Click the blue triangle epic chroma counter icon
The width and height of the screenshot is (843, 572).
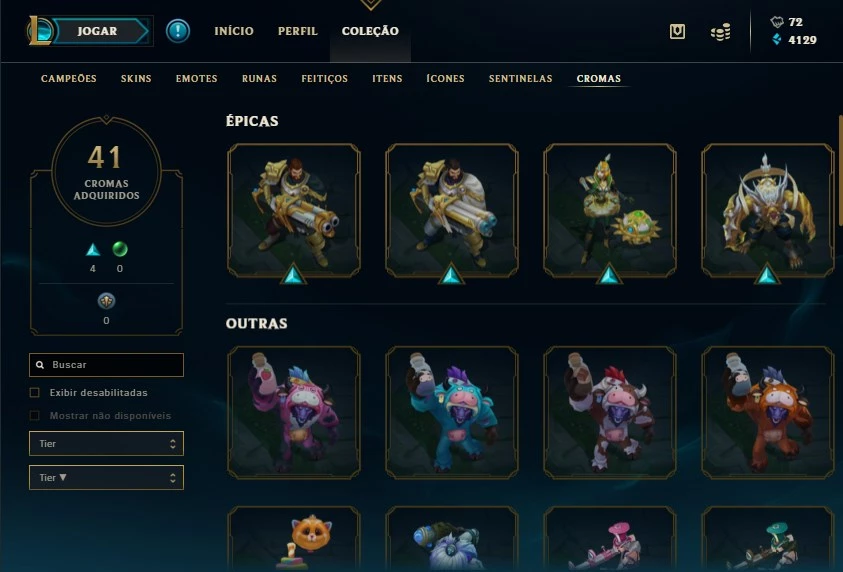93,249
